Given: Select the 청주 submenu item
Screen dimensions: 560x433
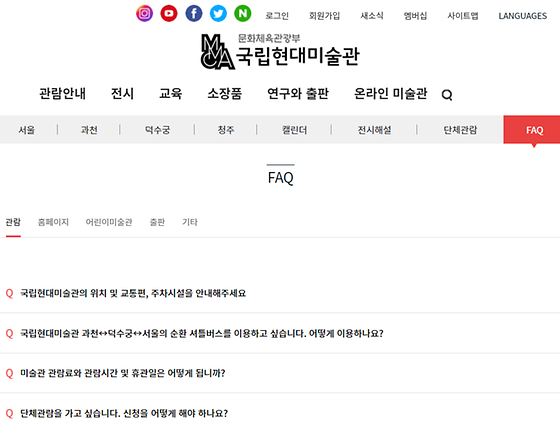Looking at the screenshot, I should [226, 130].
